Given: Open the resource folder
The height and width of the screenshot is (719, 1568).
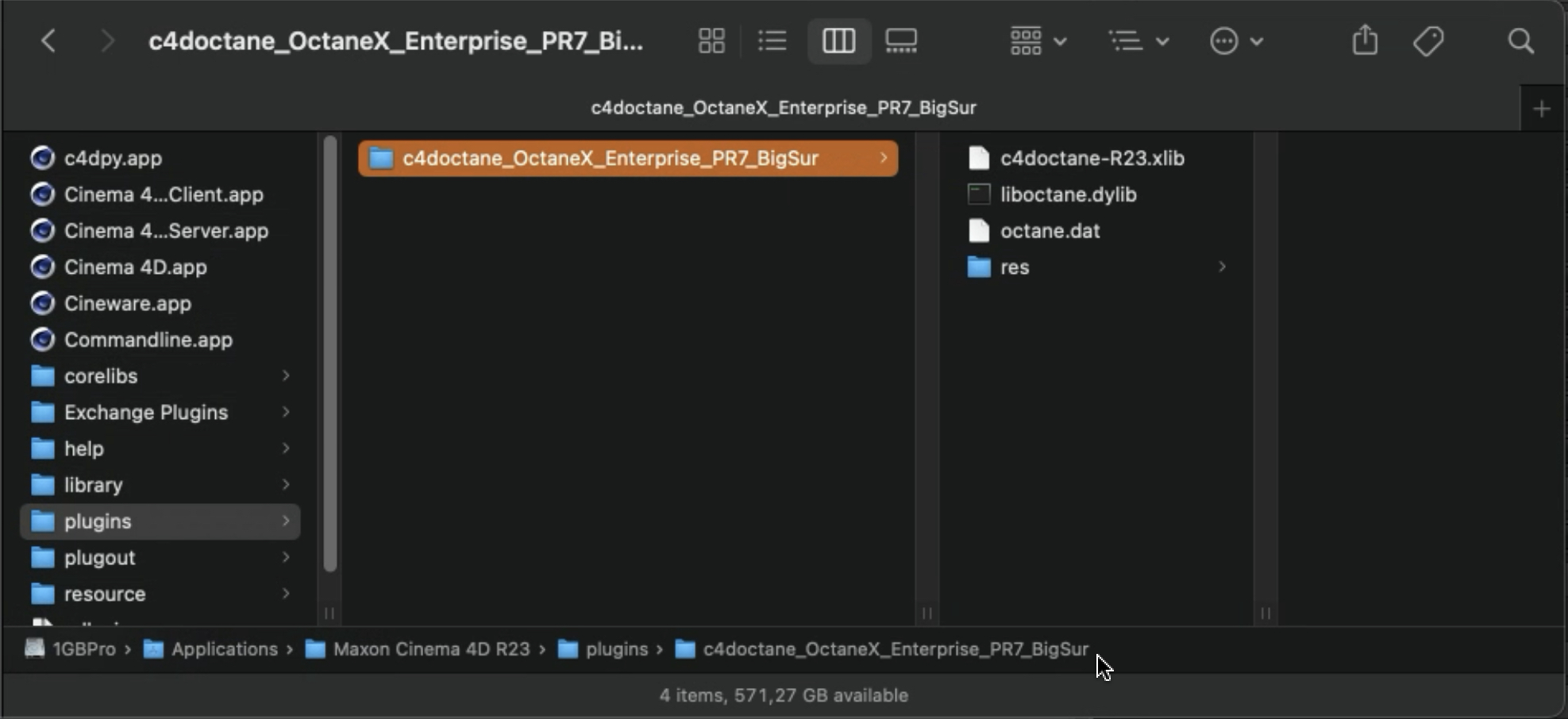Looking at the screenshot, I should [160, 594].
